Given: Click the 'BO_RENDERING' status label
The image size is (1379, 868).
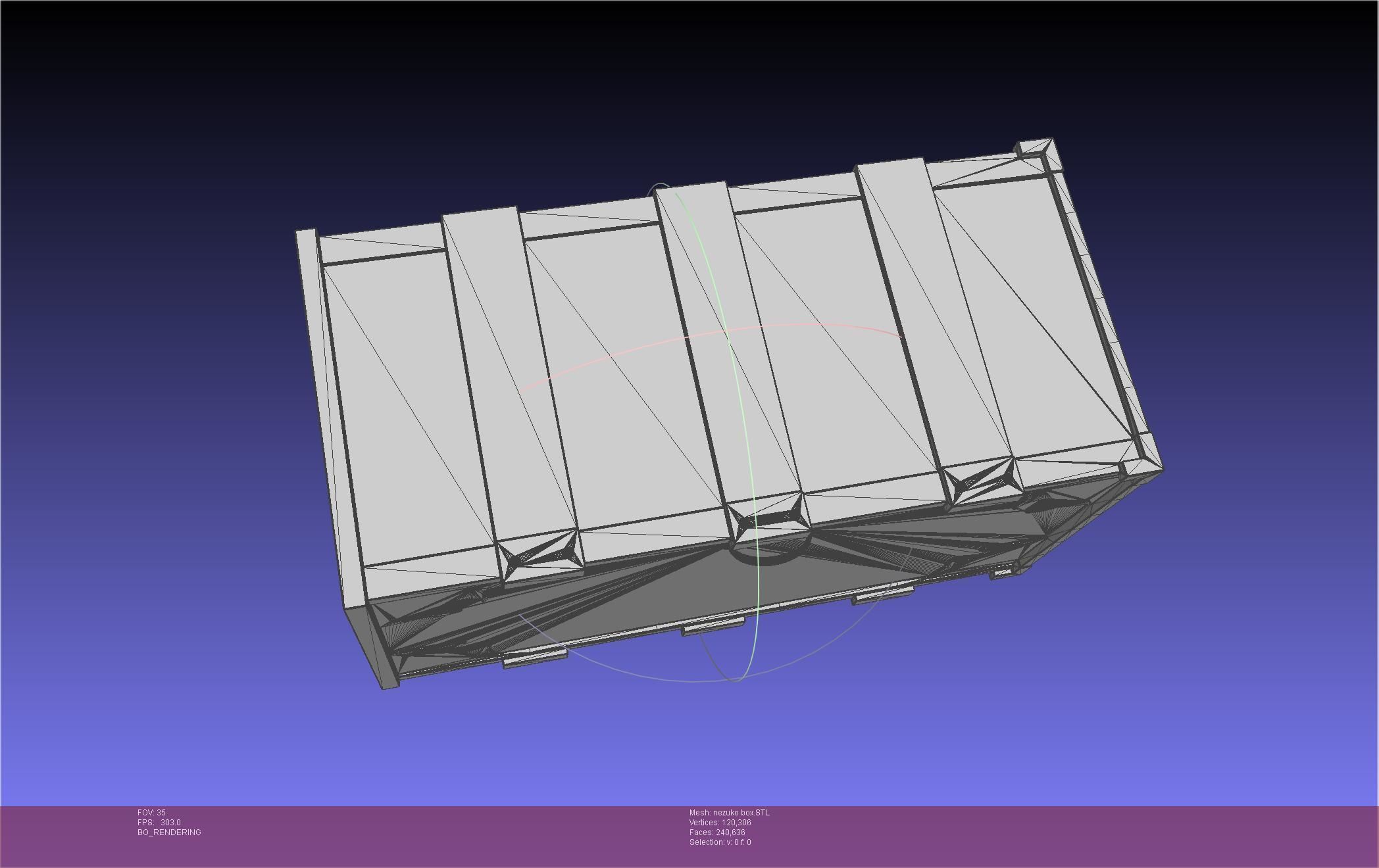Looking at the screenshot, I should [x=169, y=832].
